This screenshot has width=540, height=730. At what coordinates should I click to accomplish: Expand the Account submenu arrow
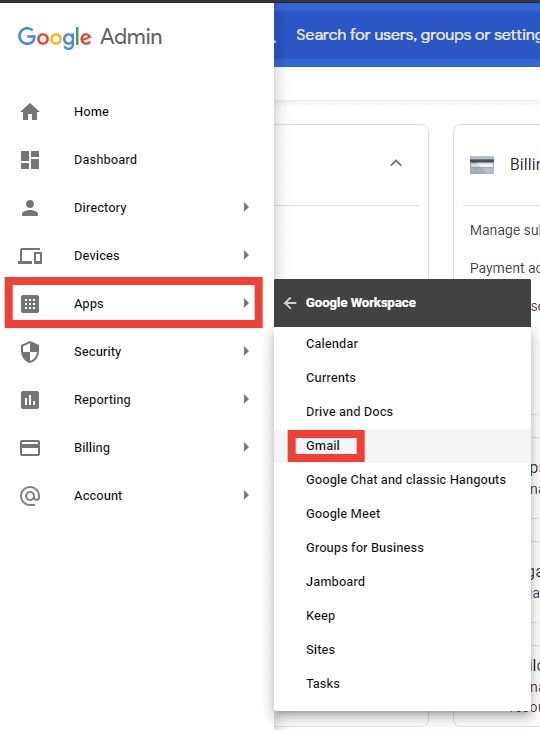(x=246, y=495)
